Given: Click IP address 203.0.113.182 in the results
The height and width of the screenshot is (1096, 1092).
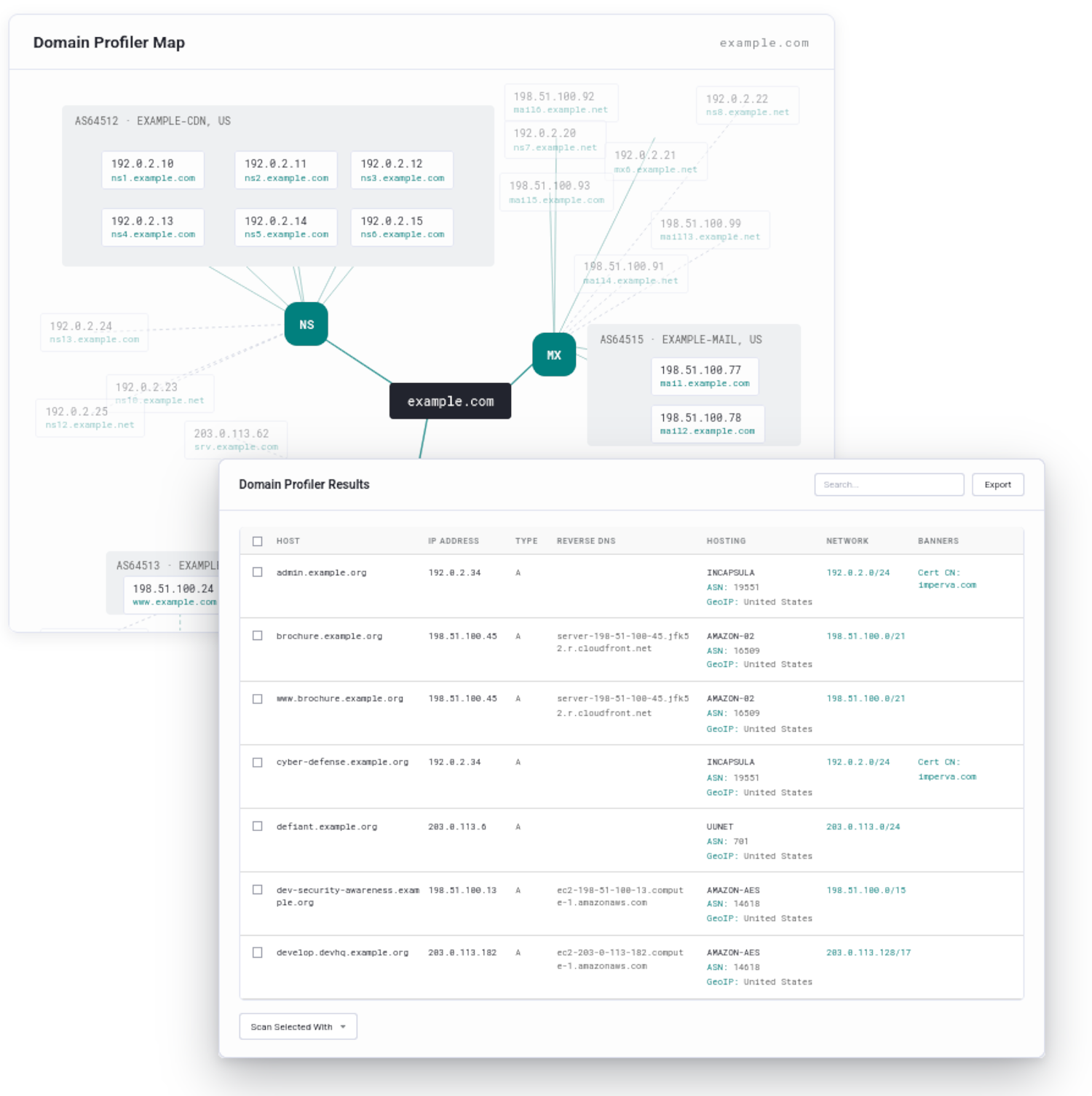Looking at the screenshot, I should tap(462, 953).
